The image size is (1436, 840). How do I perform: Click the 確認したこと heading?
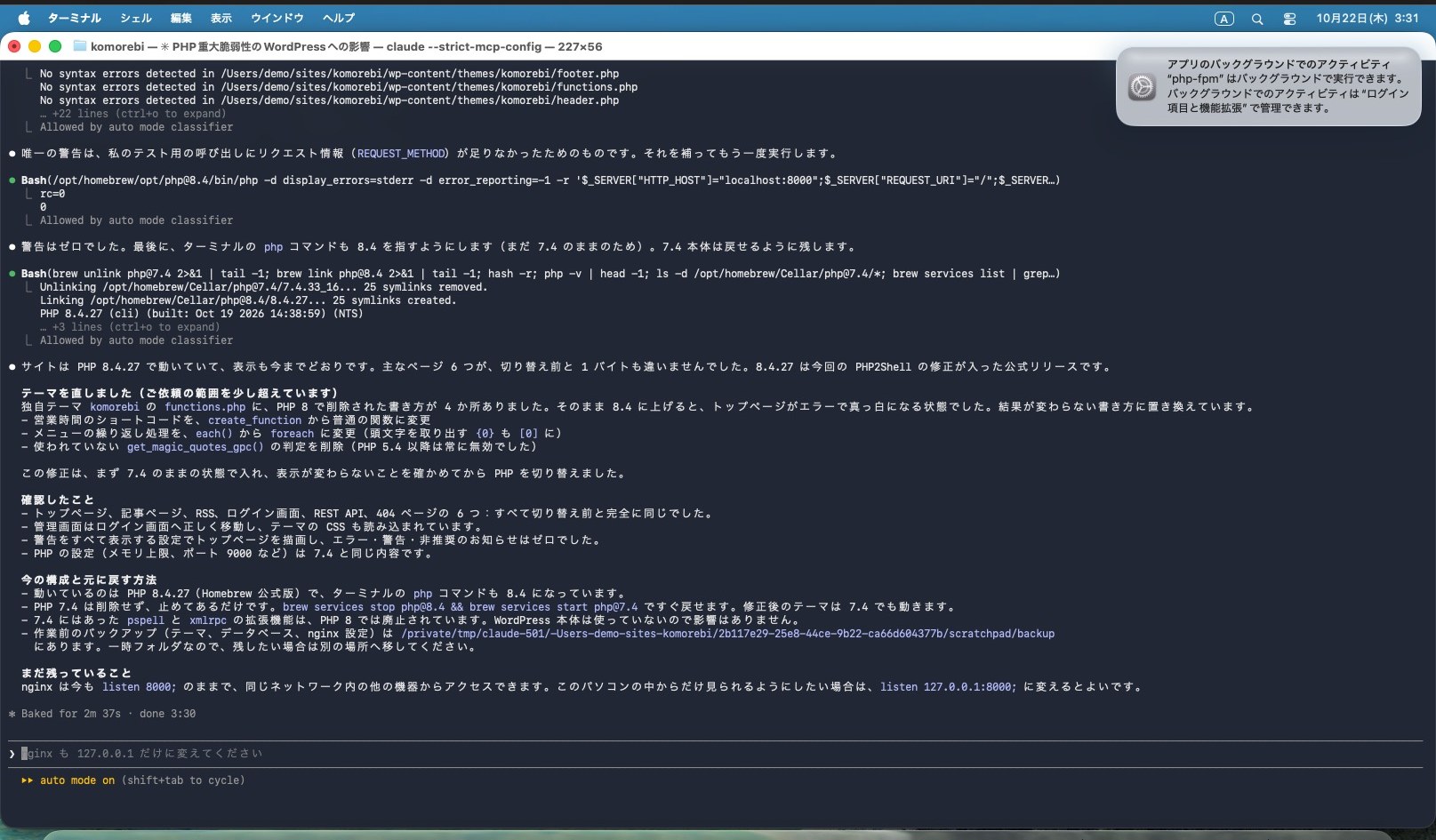57,500
